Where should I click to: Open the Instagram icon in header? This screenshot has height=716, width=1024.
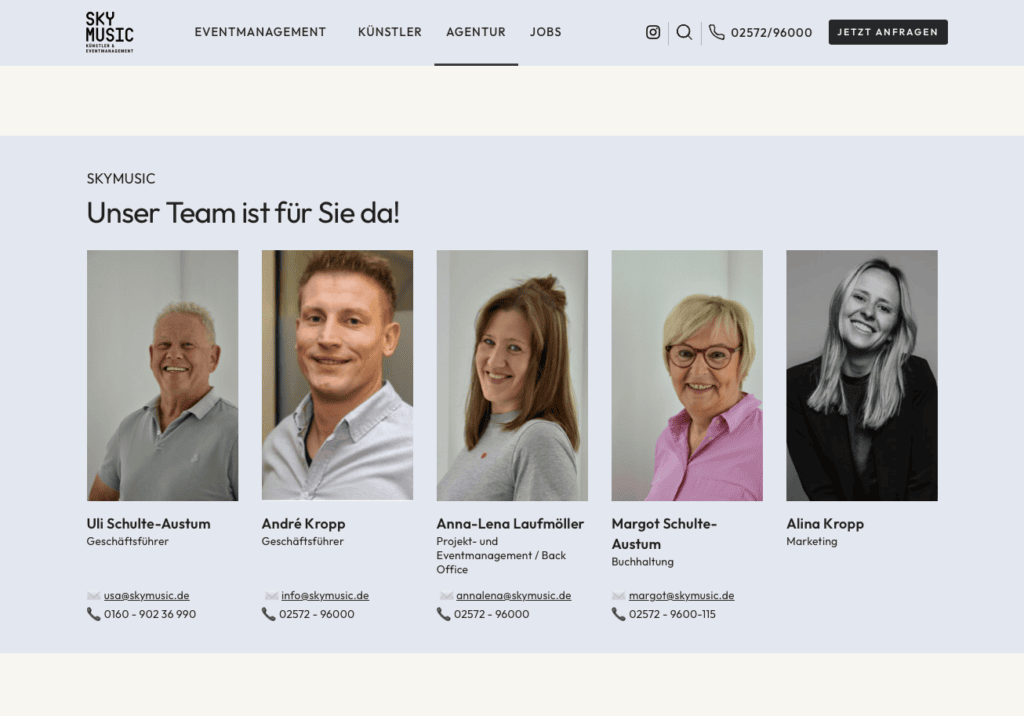pos(653,32)
